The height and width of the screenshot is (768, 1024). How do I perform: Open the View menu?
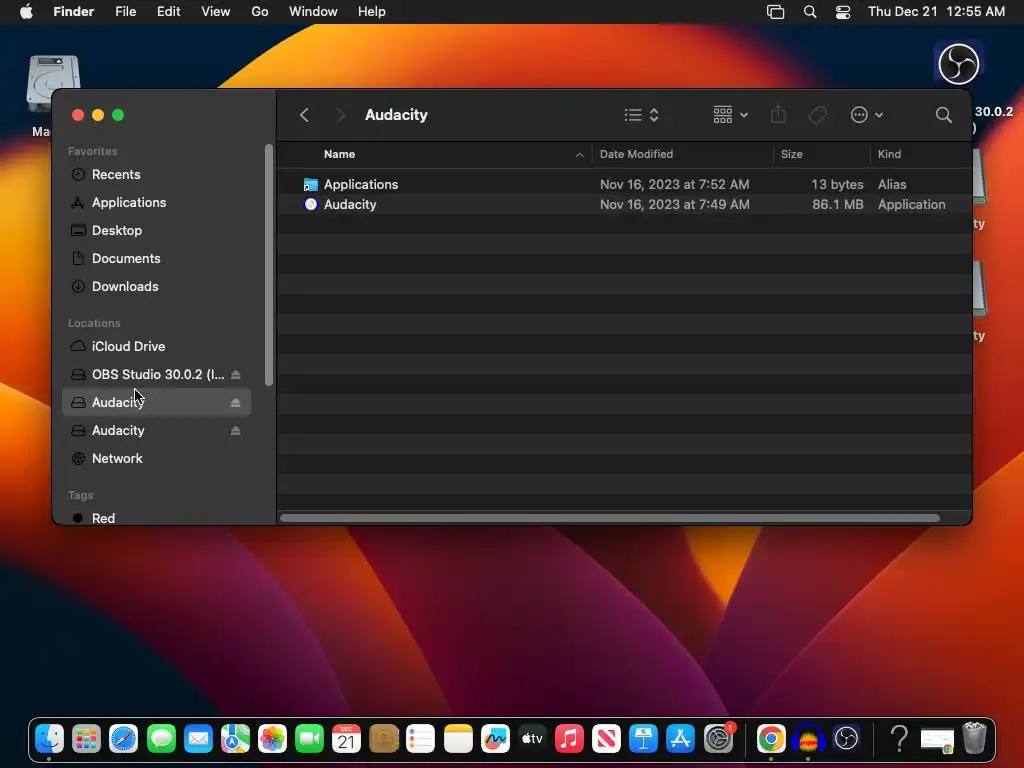[x=216, y=12]
